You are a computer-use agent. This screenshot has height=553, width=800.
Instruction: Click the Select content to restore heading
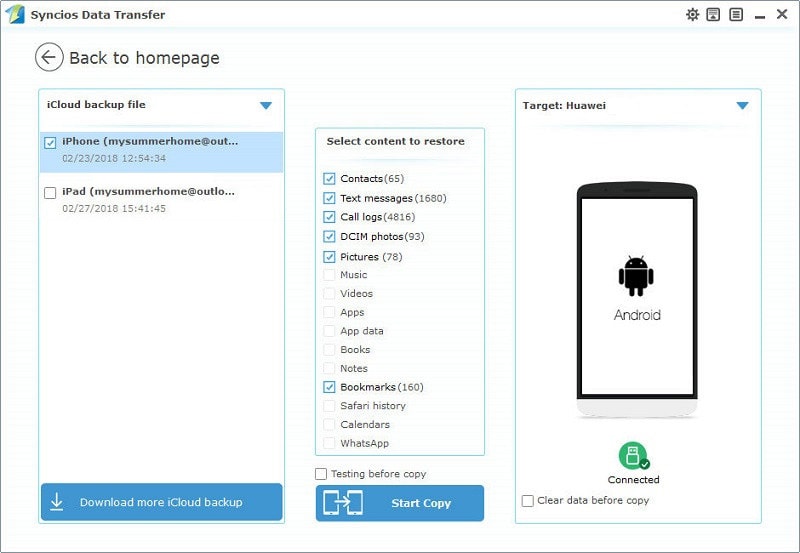pyautogui.click(x=395, y=141)
